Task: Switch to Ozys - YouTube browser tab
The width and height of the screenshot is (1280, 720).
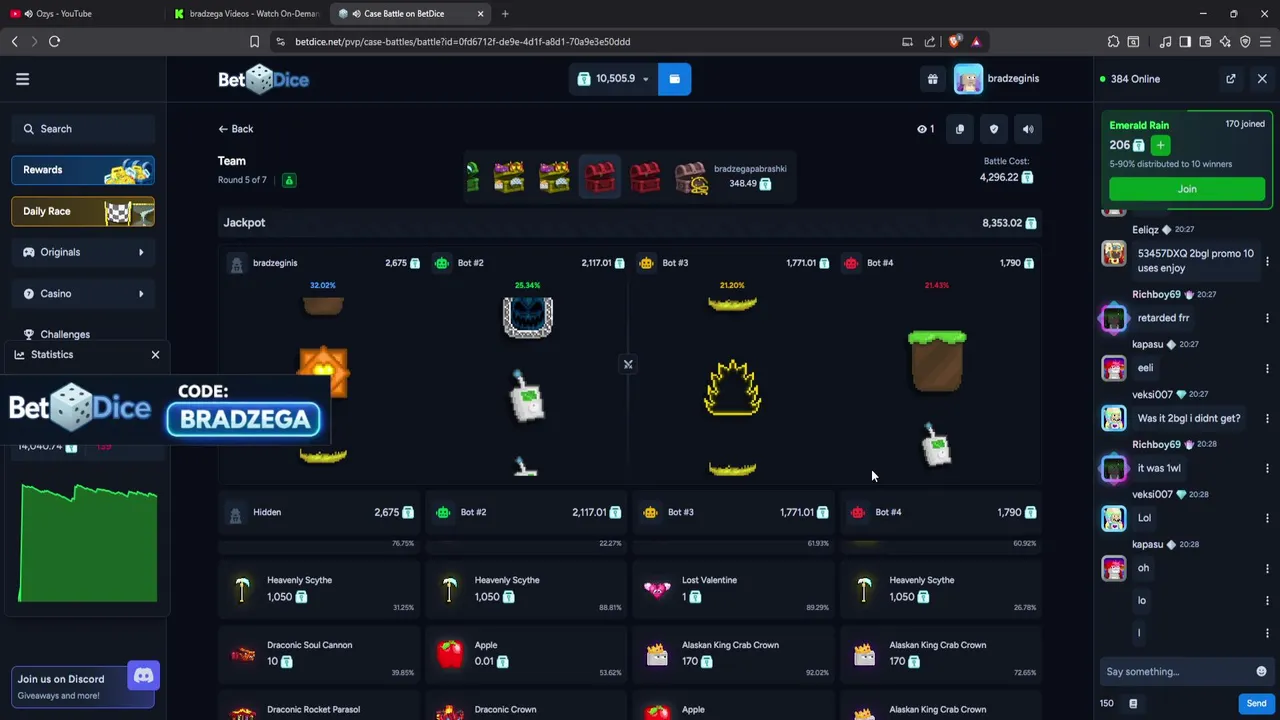Action: point(80,14)
